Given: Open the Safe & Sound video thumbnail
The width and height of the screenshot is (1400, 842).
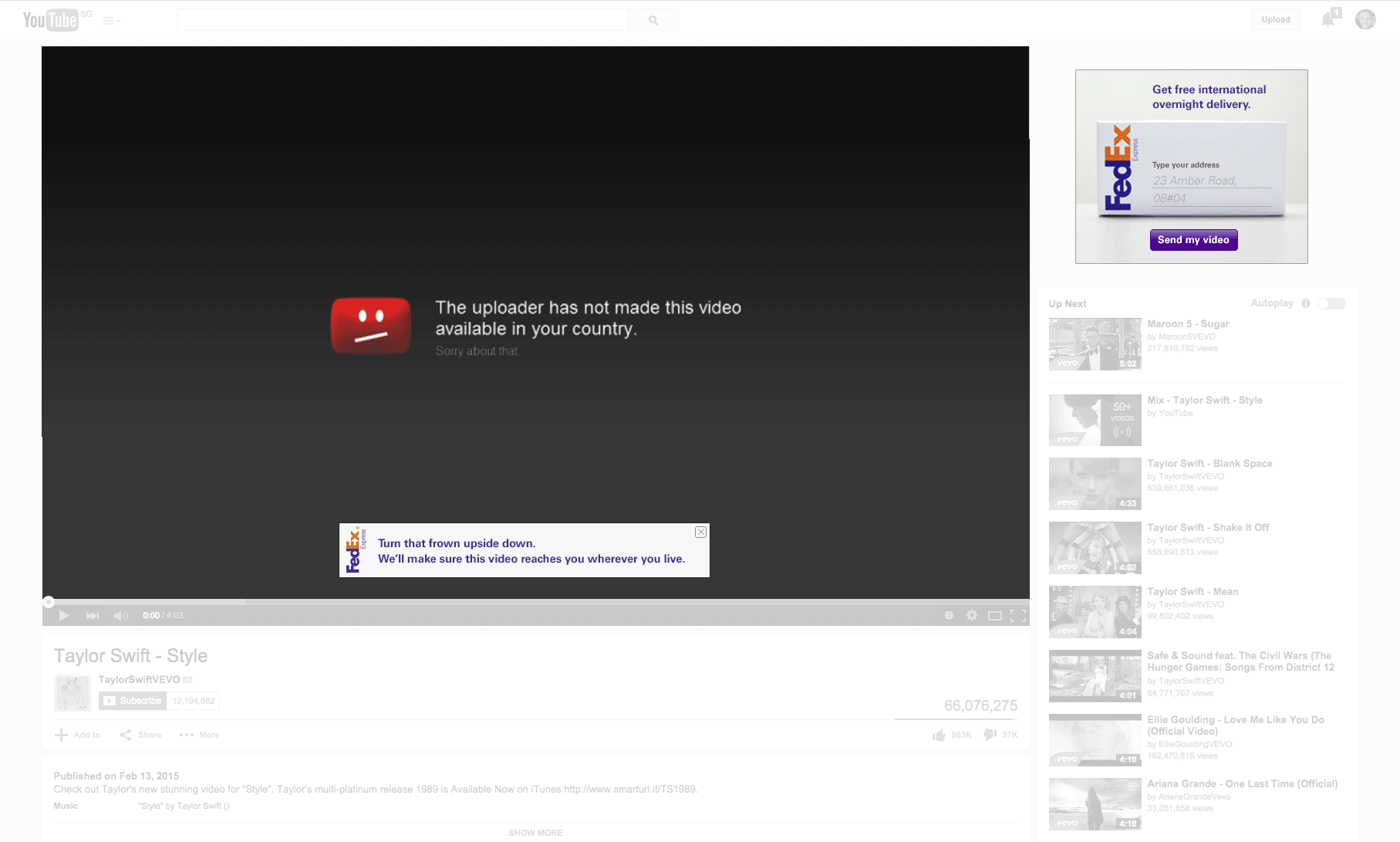Looking at the screenshot, I should [1095, 676].
